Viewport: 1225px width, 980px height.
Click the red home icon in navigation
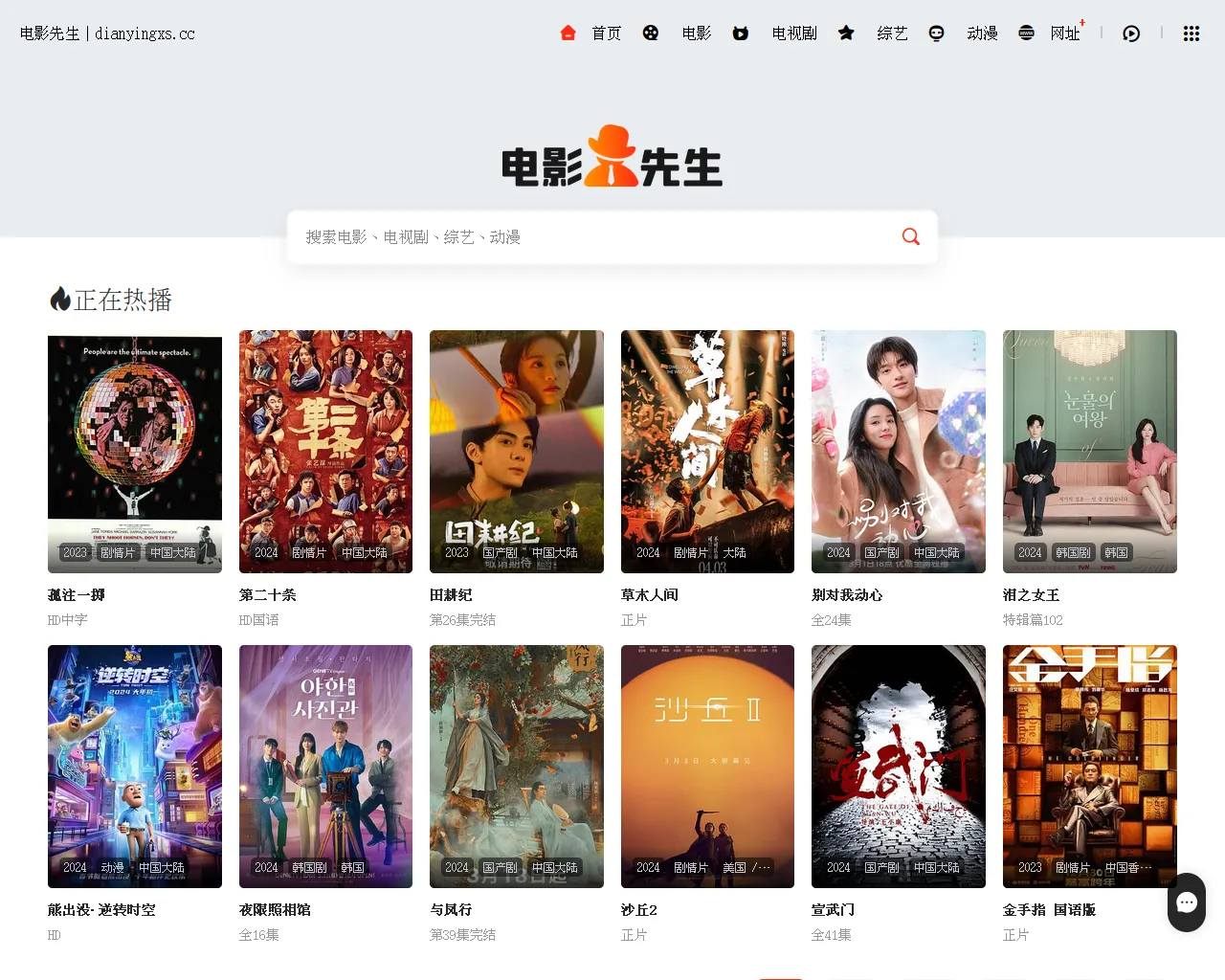click(568, 33)
